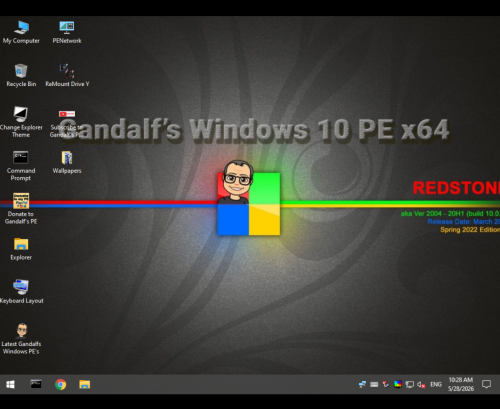Open the network computers tray icon
The width and height of the screenshot is (500, 409).
click(x=362, y=384)
